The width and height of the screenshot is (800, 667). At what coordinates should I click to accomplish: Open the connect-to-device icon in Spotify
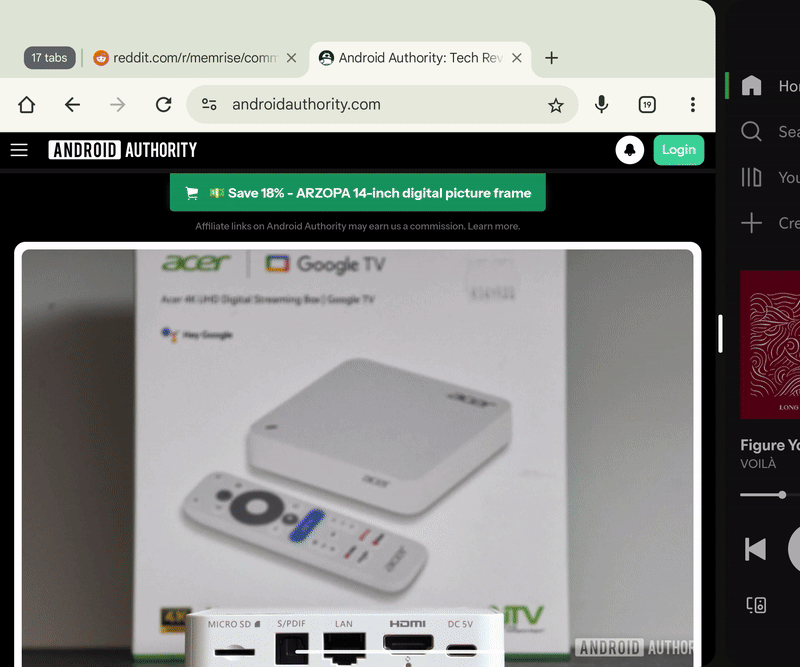pyautogui.click(x=756, y=604)
